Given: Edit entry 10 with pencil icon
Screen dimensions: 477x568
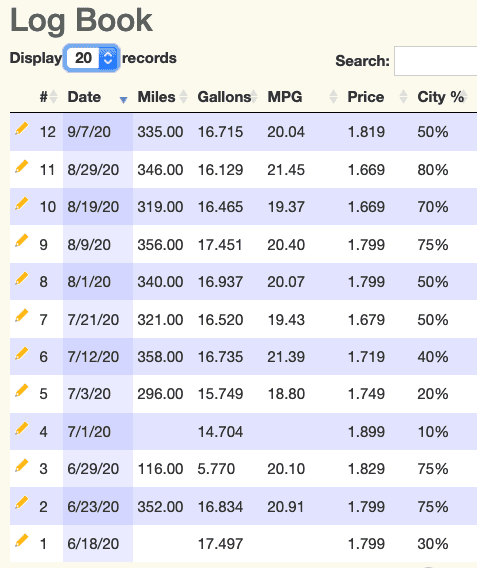Looking at the screenshot, I should pos(21,204).
